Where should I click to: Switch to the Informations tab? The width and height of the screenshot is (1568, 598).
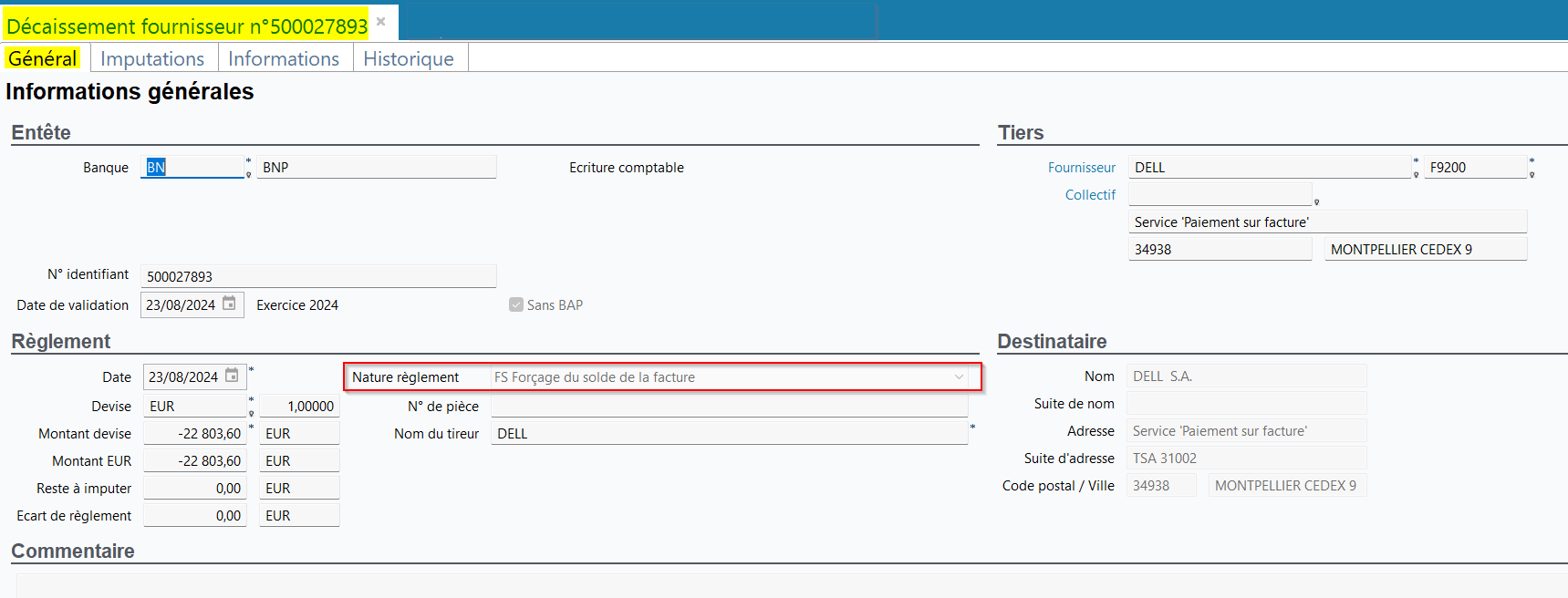284,58
